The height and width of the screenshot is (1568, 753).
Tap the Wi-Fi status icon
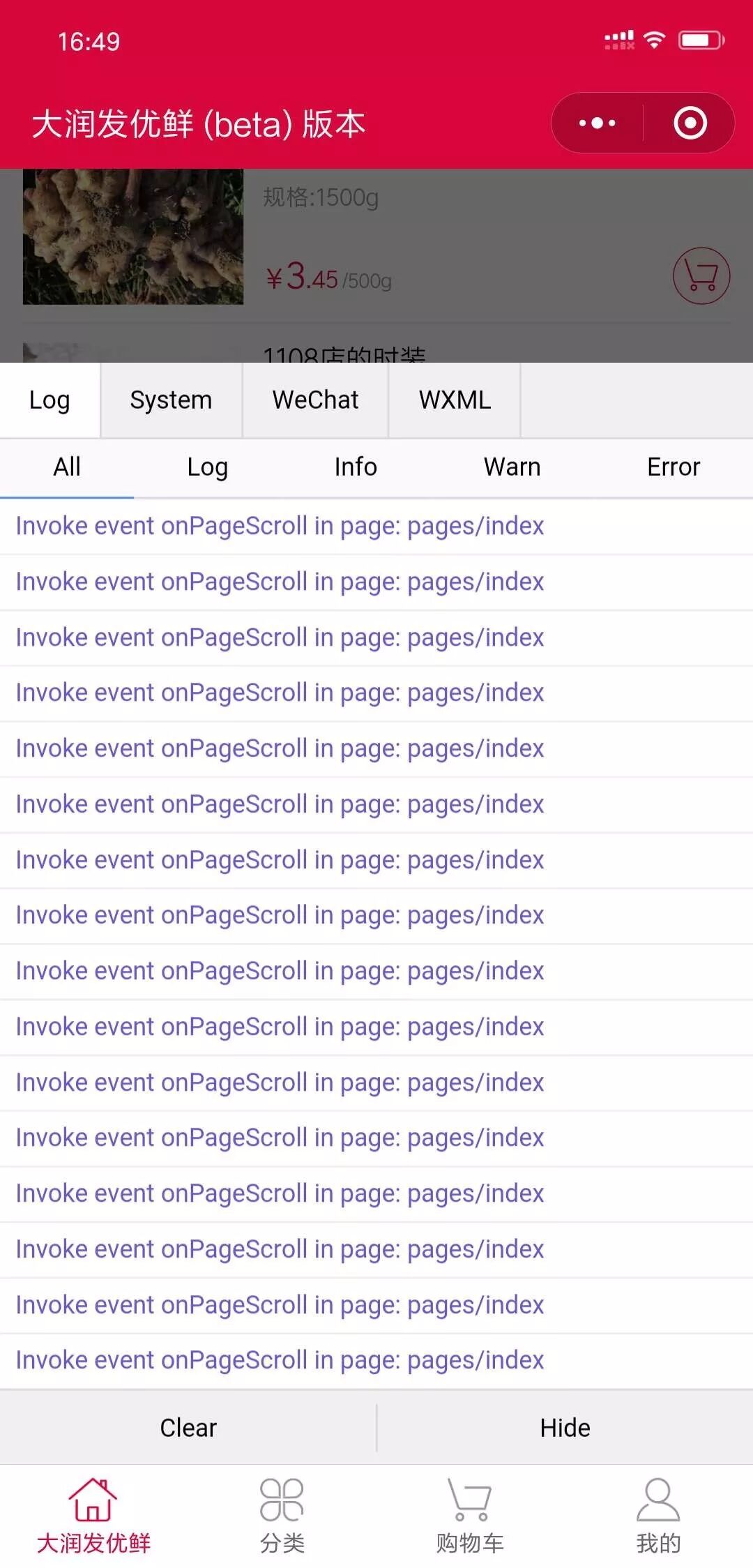(x=654, y=40)
